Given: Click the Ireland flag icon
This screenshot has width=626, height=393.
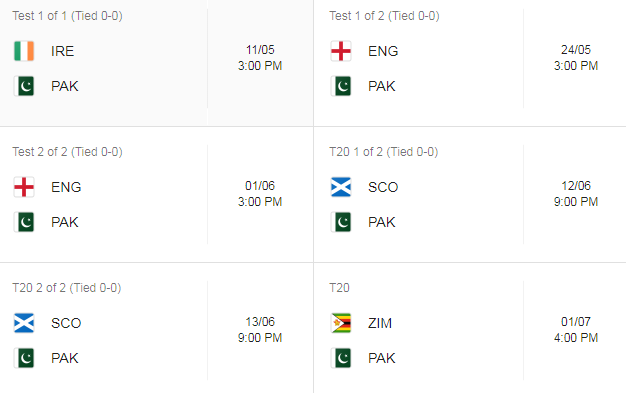Looking at the screenshot, I should (24, 51).
